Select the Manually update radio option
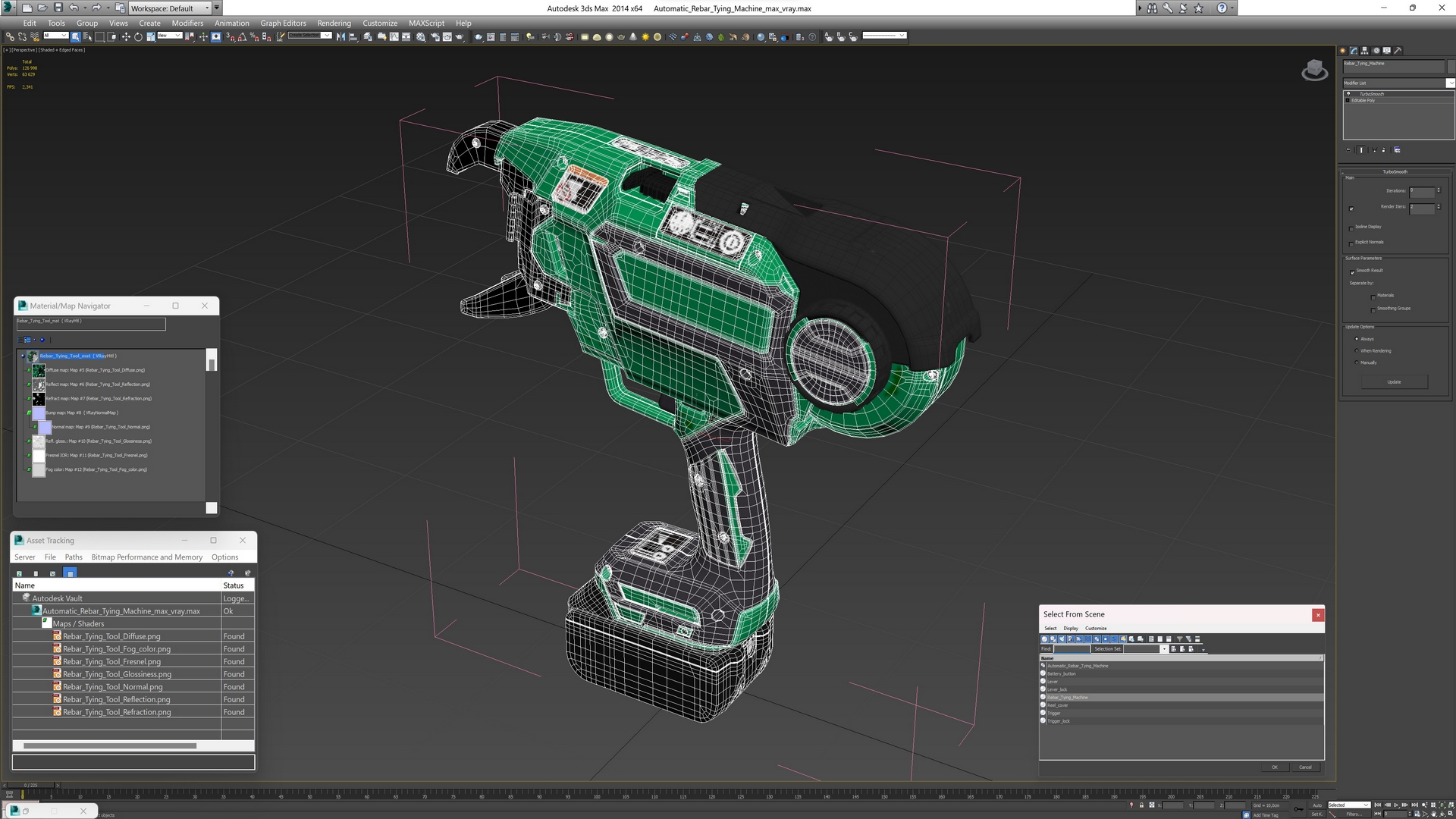This screenshot has width=1456, height=819. 1357,362
